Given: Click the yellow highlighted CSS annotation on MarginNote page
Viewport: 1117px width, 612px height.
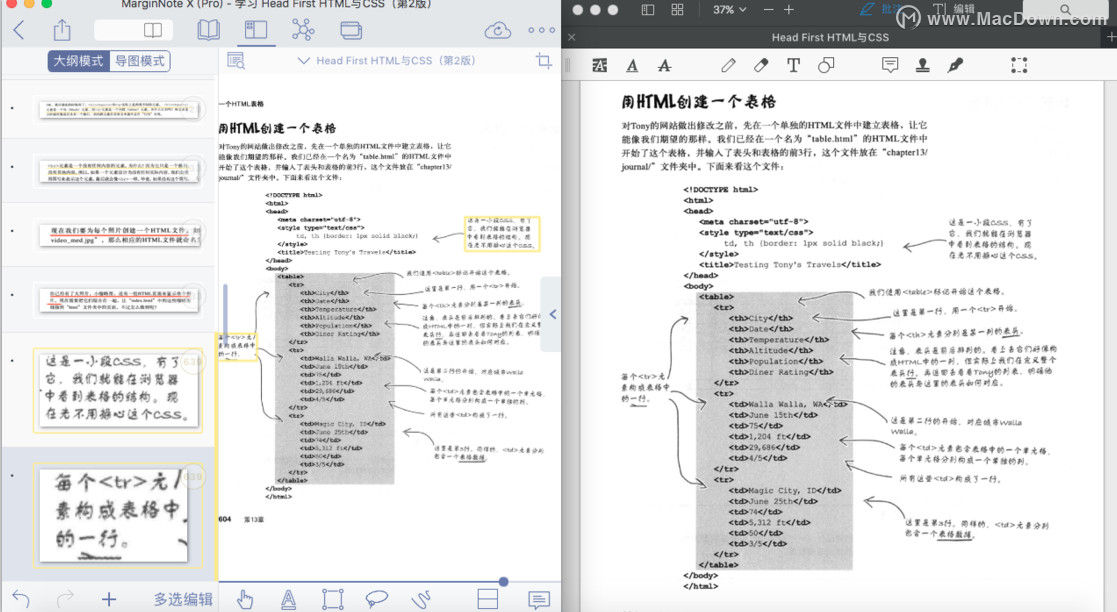Looking at the screenshot, I should pyautogui.click(x=502, y=234).
